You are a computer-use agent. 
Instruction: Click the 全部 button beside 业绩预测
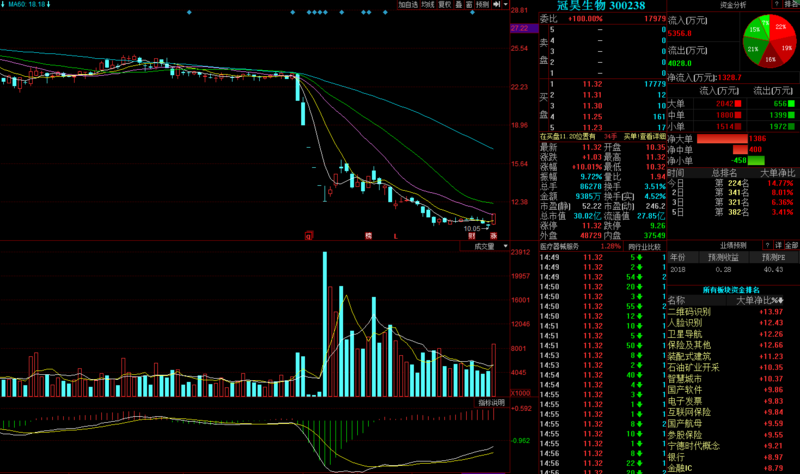coord(790,245)
